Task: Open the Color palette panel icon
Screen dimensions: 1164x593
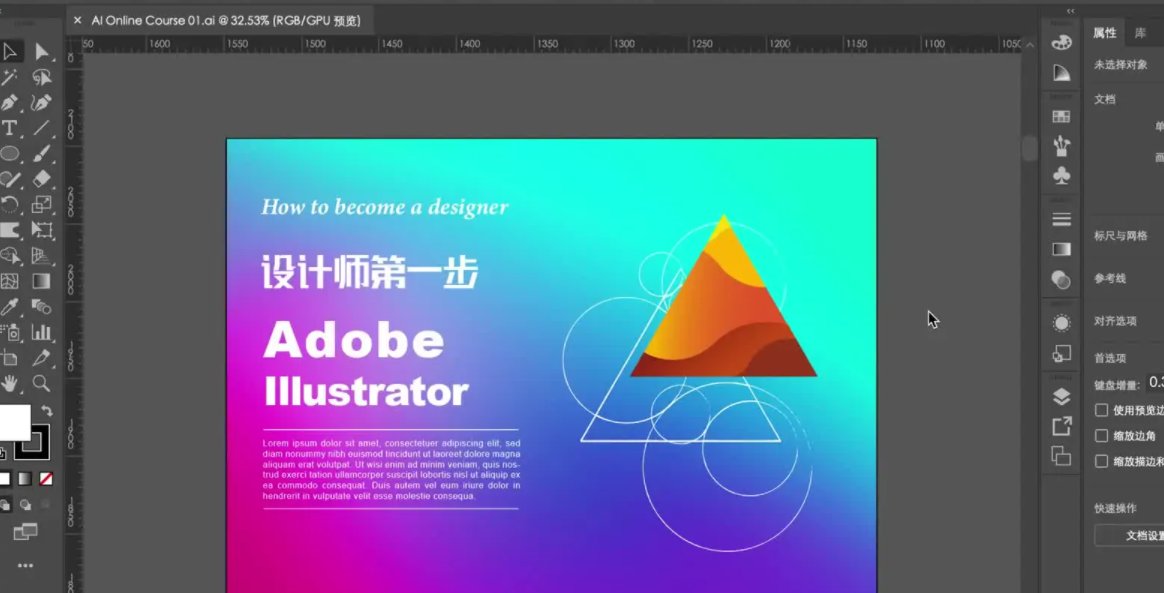Action: tap(1062, 42)
